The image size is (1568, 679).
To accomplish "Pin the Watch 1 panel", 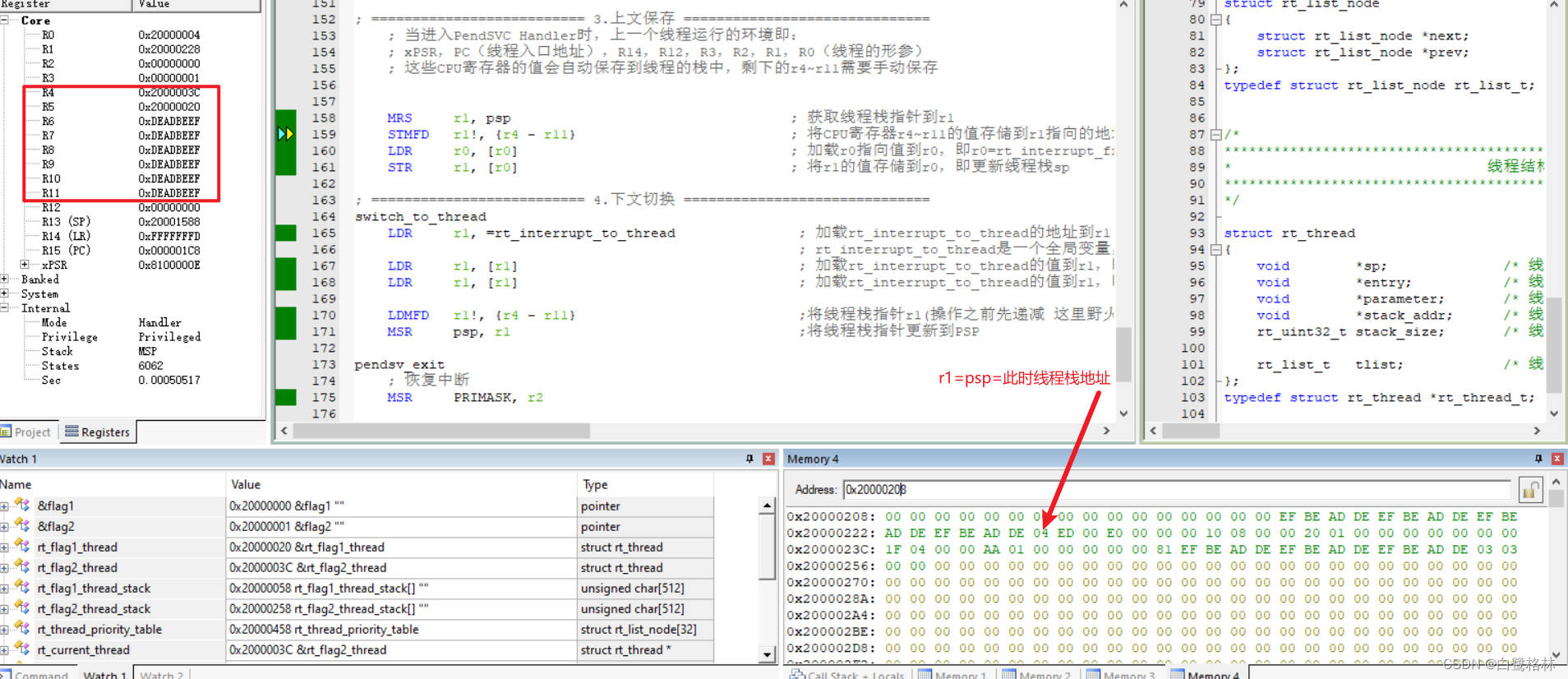I will coord(749,459).
